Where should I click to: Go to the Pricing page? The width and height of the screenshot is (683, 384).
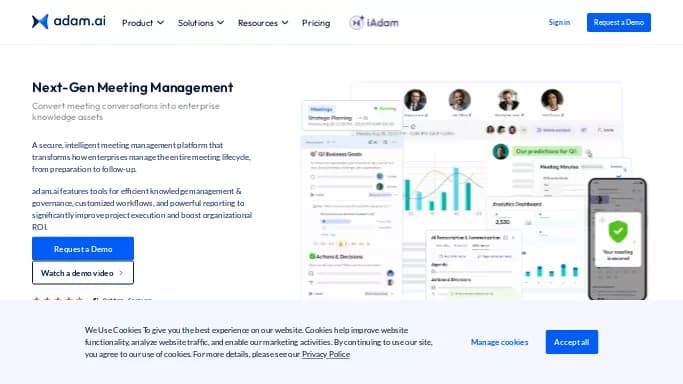click(316, 23)
